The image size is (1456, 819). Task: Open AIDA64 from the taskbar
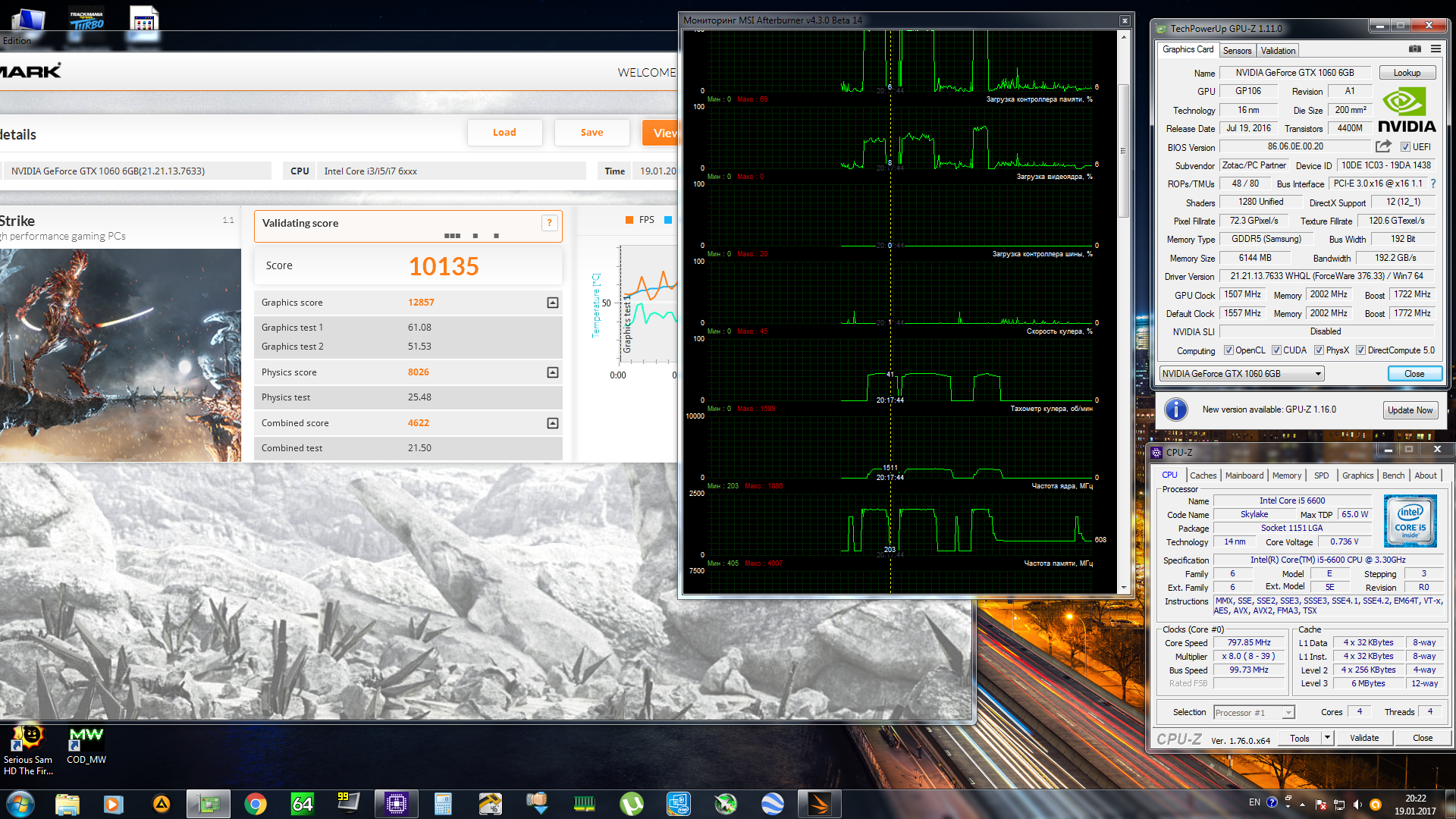tap(303, 804)
